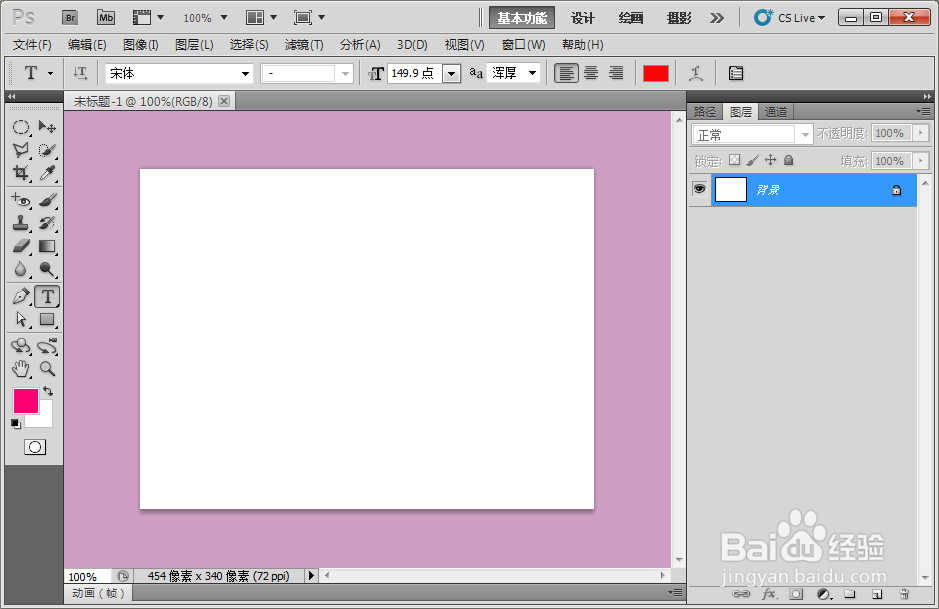Image resolution: width=939 pixels, height=609 pixels.
Task: Open fill 填充 slider arrow
Action: pyautogui.click(x=921, y=160)
